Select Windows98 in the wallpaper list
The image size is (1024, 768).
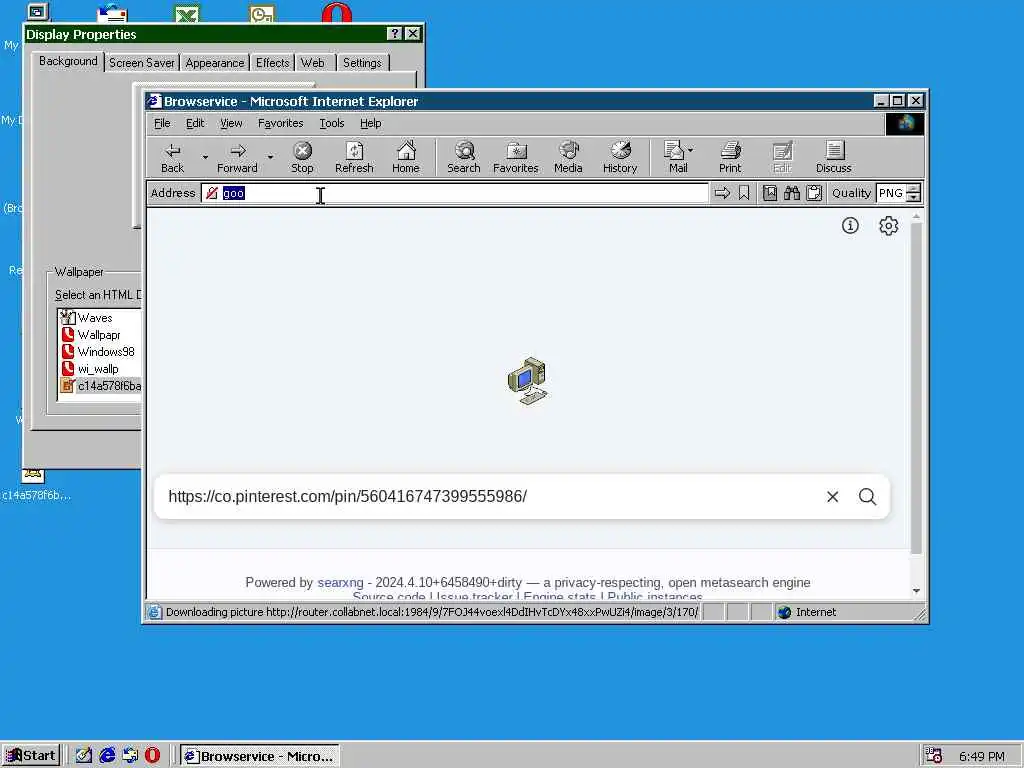pyautogui.click(x=105, y=352)
